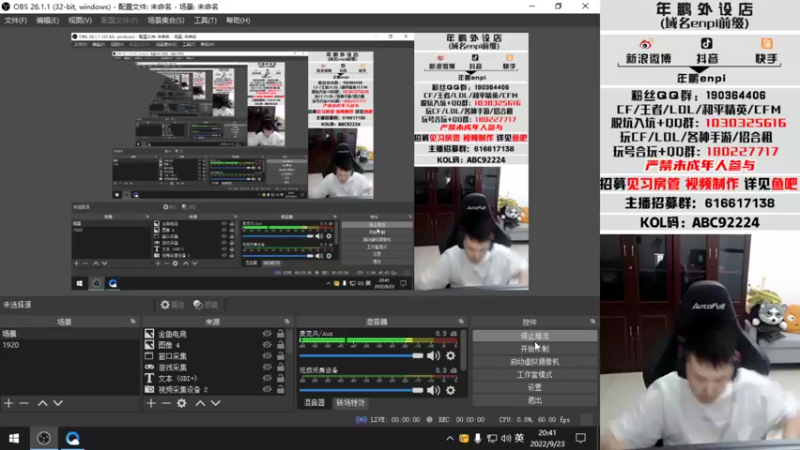
Task: Undock the 混音器 panel with its header icon
Action: 461,321
